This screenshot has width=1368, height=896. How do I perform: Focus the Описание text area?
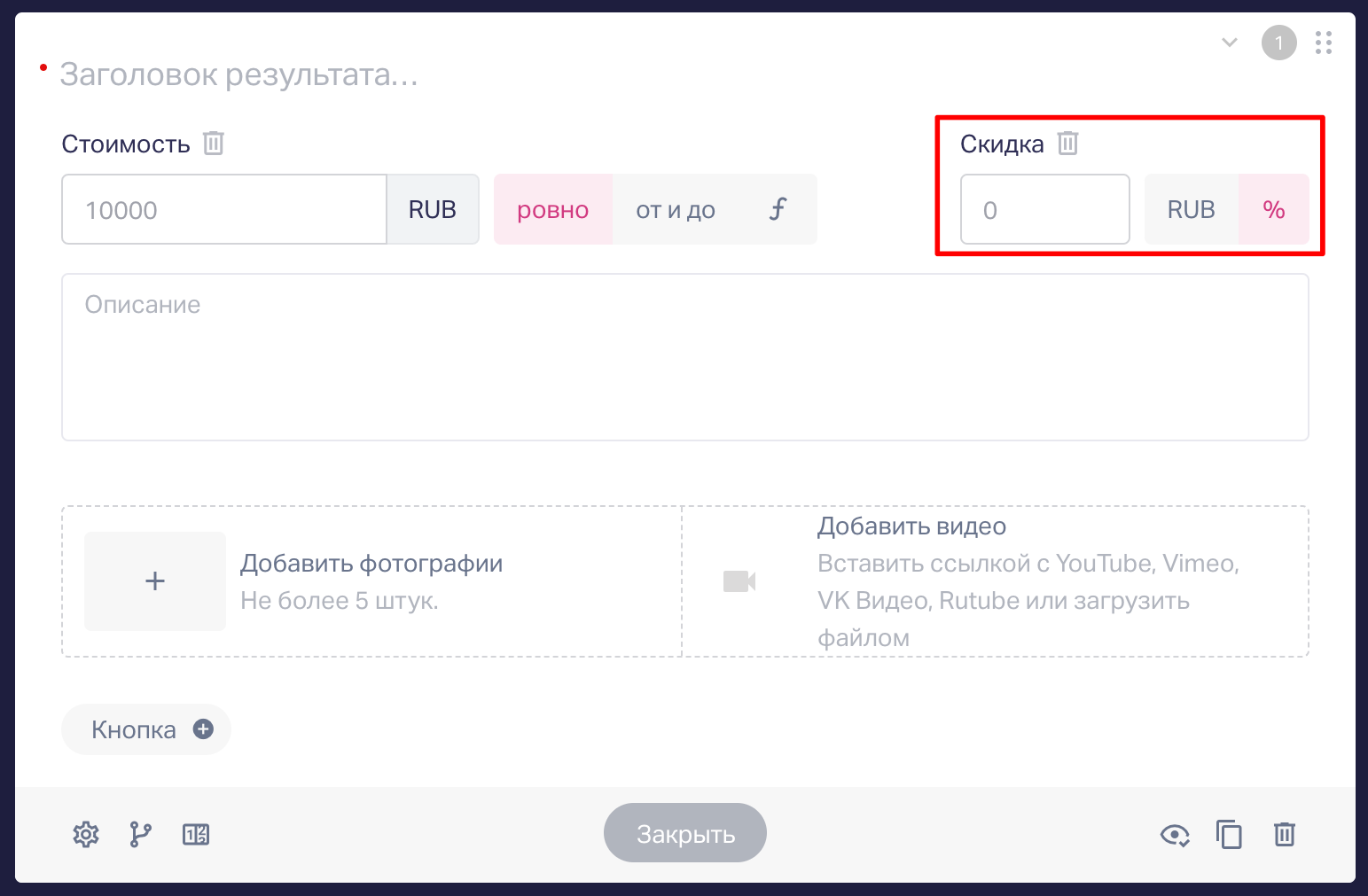685,357
